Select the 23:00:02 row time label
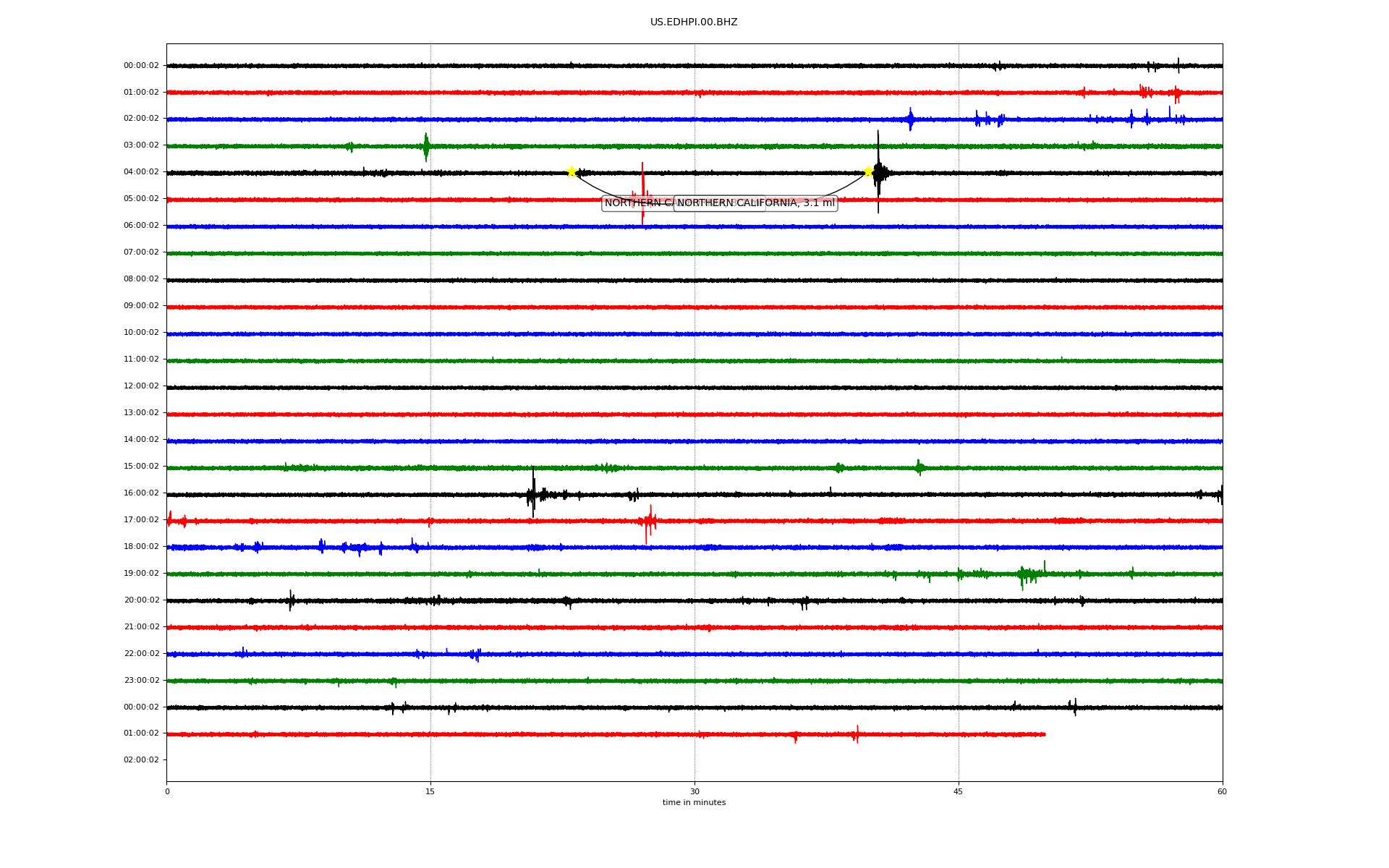Viewport: 1389px width, 868px height. pos(141,681)
